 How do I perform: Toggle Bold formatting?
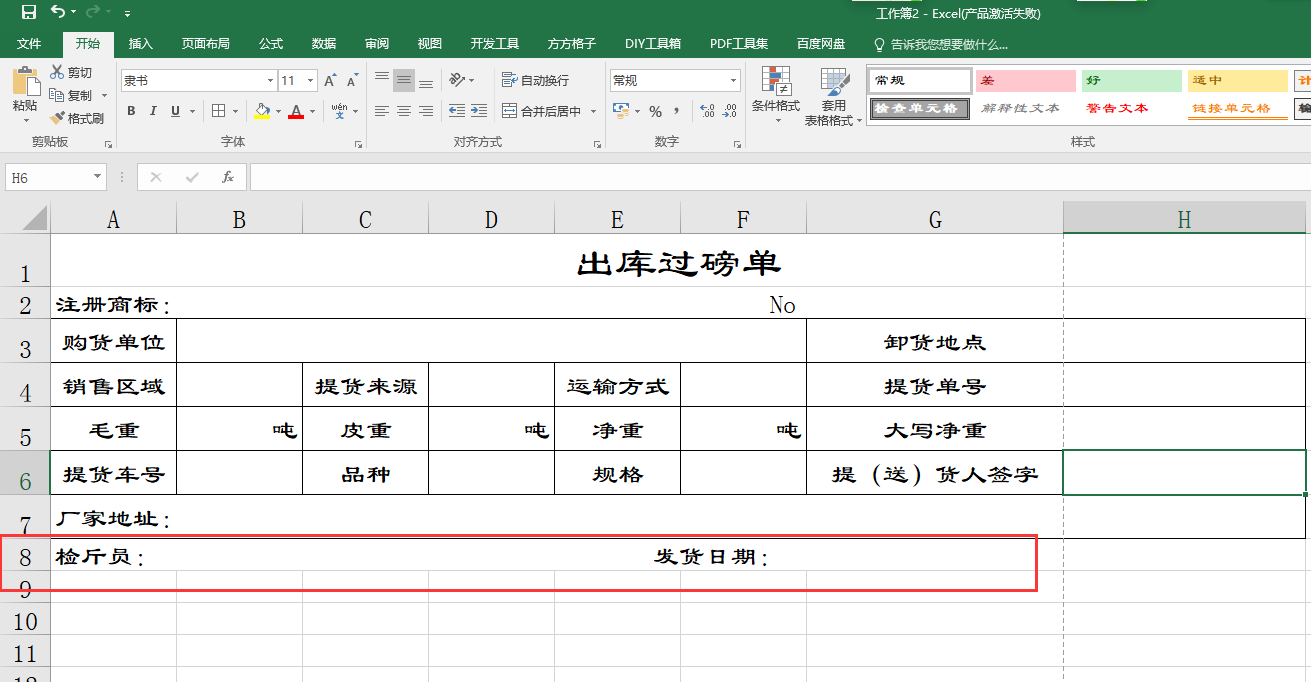pyautogui.click(x=131, y=111)
